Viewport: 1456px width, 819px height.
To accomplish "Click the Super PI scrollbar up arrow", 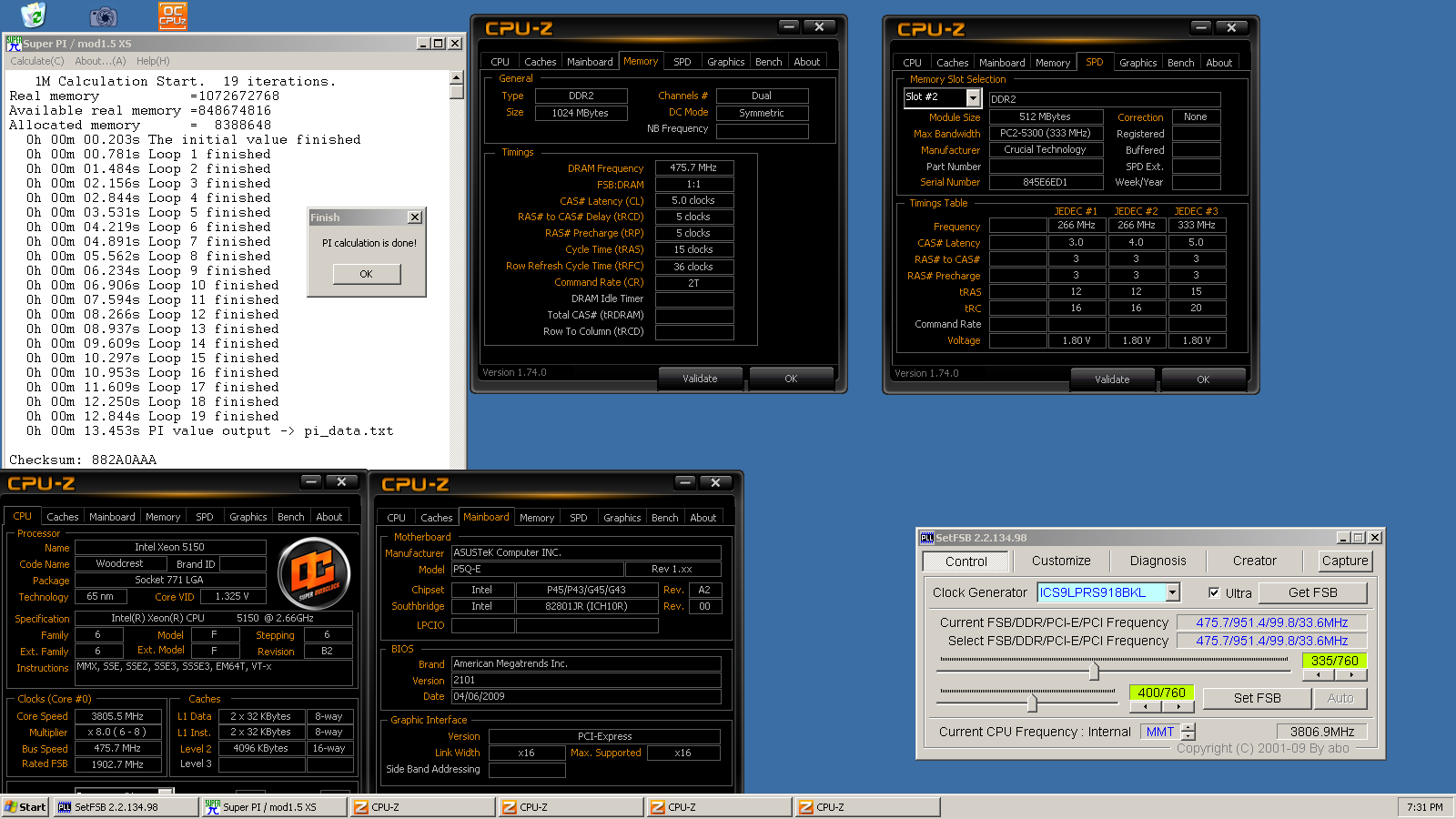I will click(x=457, y=78).
